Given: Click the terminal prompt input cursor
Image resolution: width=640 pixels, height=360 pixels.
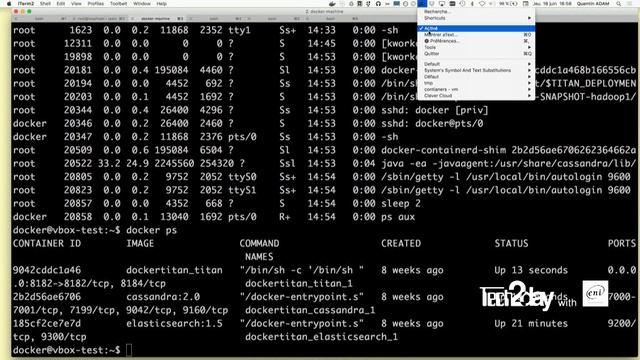Looking at the screenshot, I should coord(129,350).
